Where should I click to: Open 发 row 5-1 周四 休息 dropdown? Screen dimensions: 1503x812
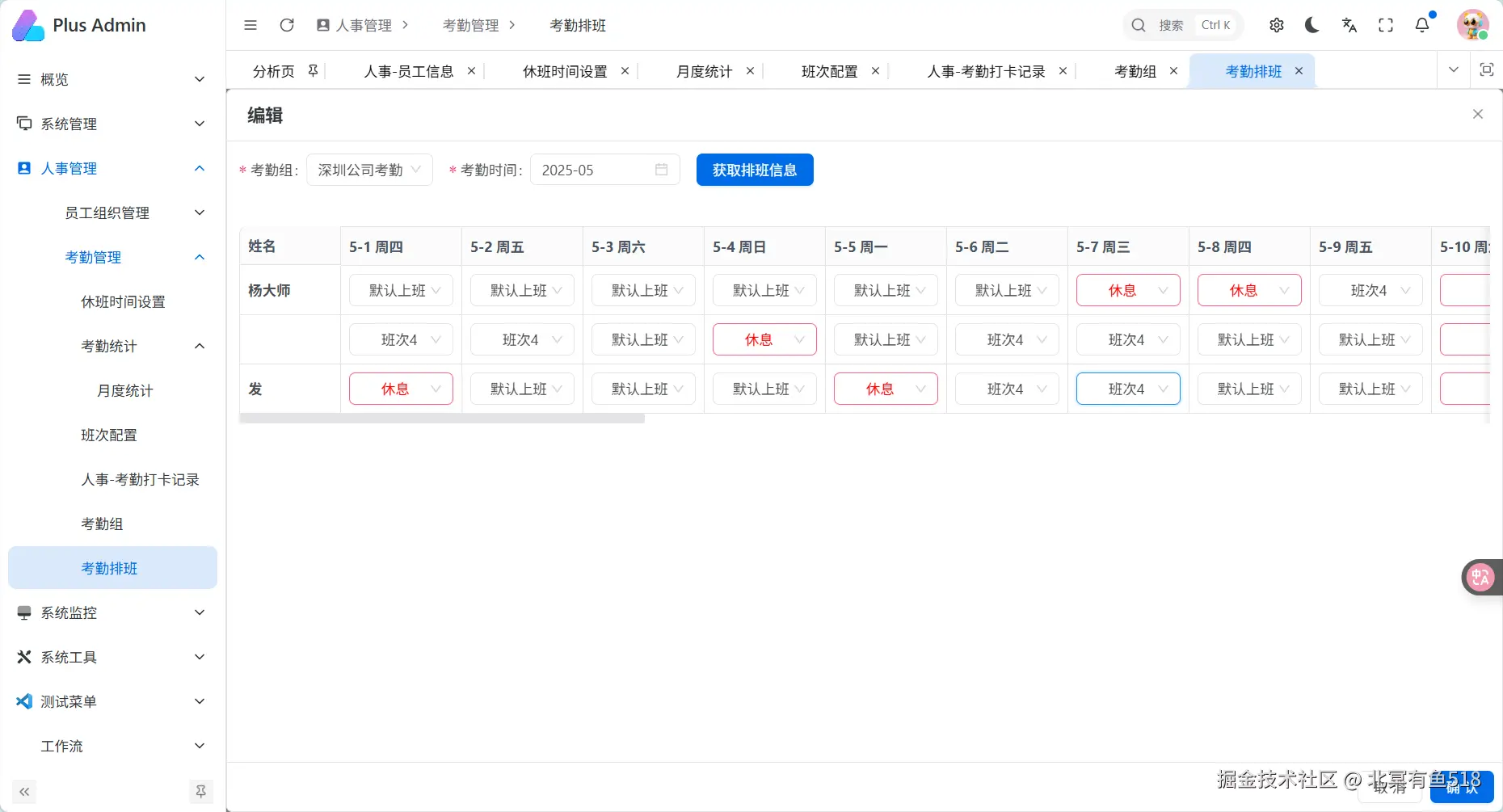coord(401,389)
